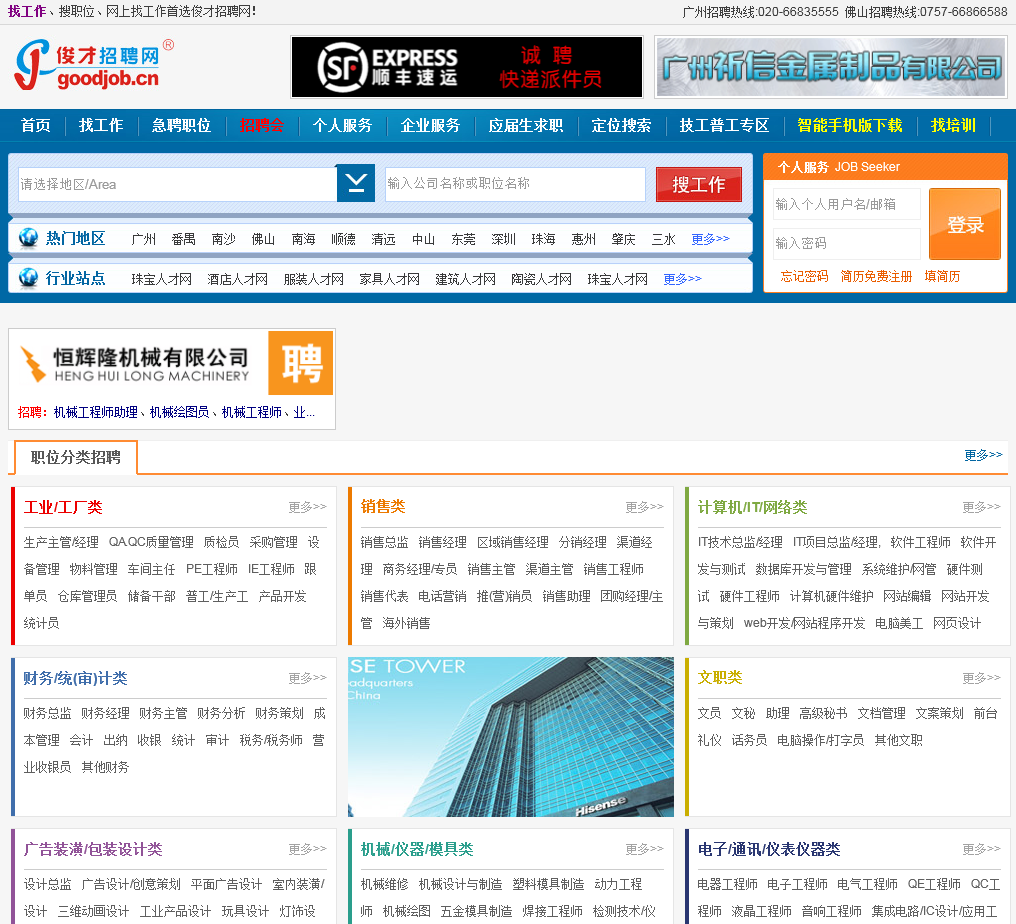This screenshot has width=1016, height=924.
Task: Open 找培训 navigation item
Action: pos(953,125)
